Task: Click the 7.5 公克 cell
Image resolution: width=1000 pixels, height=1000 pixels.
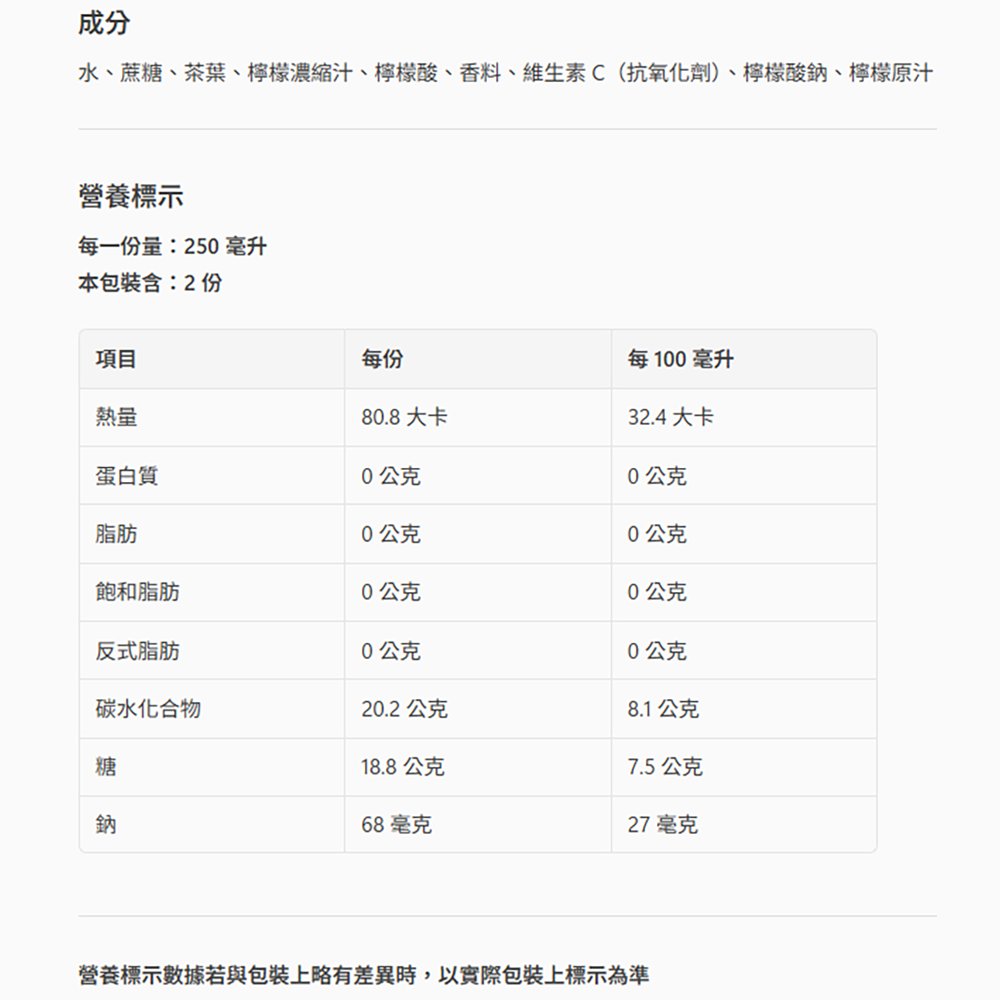Action: tap(665, 767)
